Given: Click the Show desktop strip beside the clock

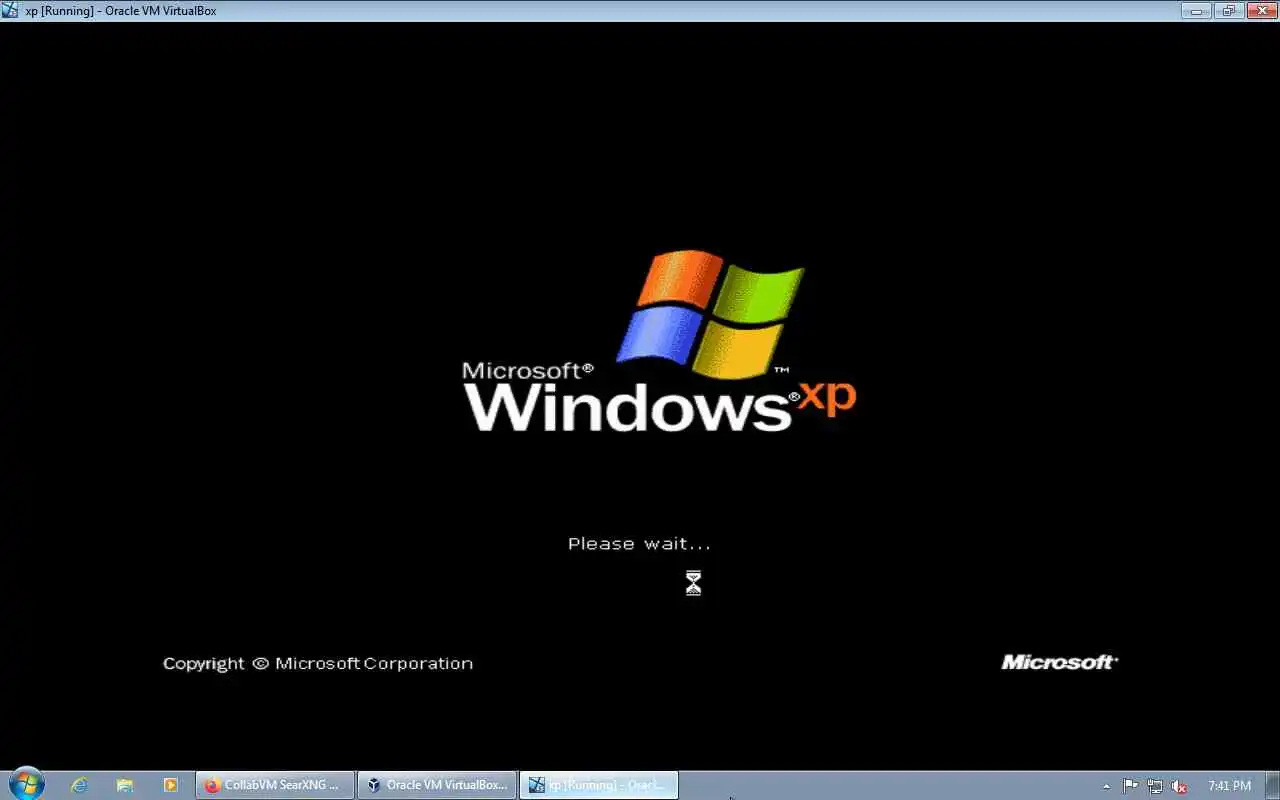Looking at the screenshot, I should coord(1273,785).
